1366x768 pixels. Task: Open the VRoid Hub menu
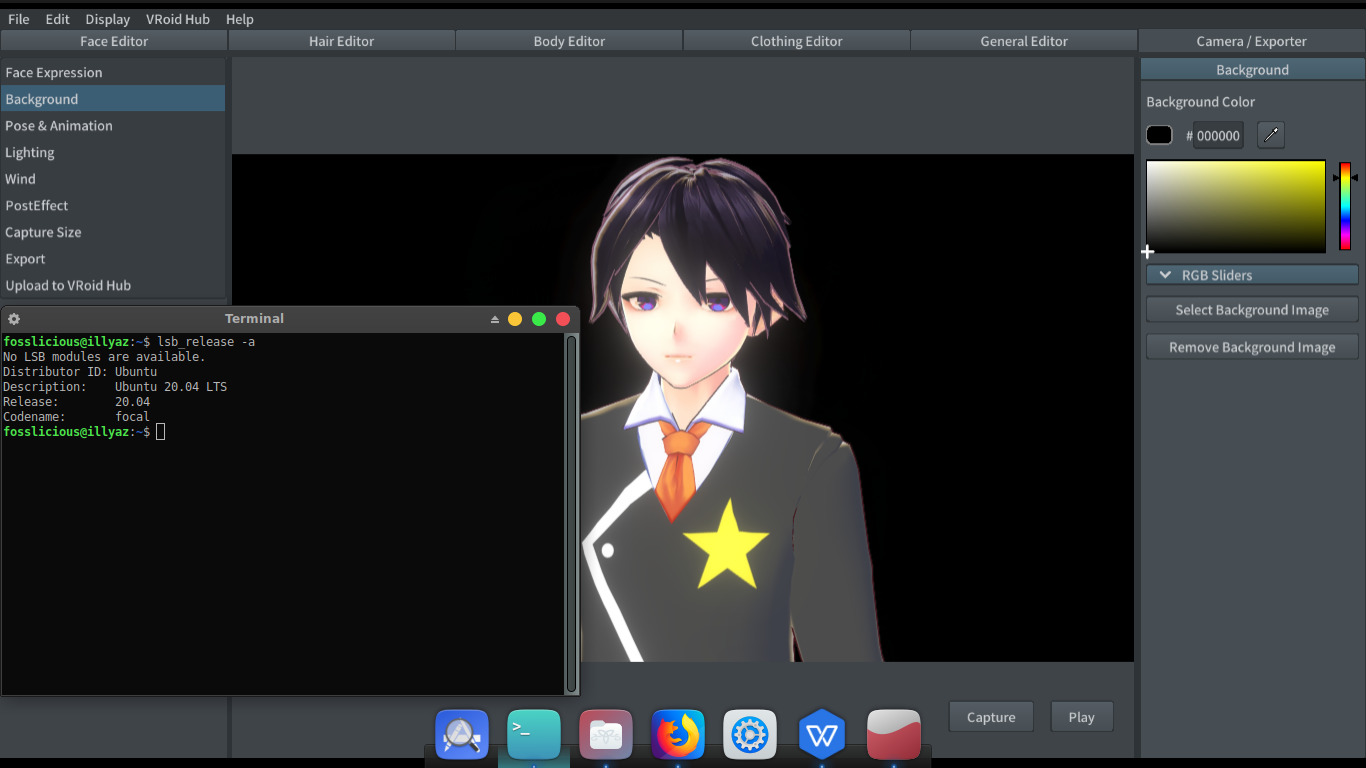point(178,18)
